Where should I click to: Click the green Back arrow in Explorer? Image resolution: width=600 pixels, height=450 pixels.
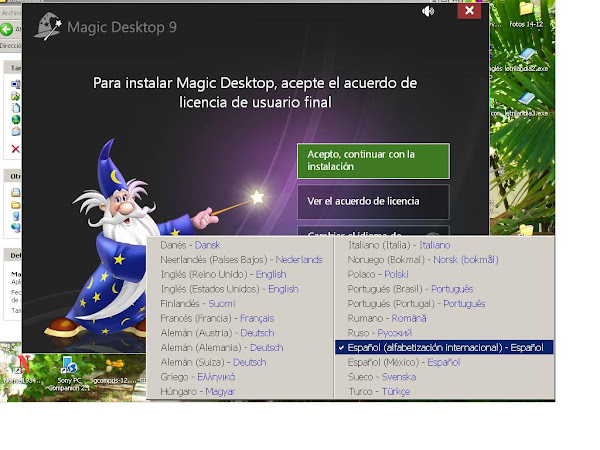(7, 29)
